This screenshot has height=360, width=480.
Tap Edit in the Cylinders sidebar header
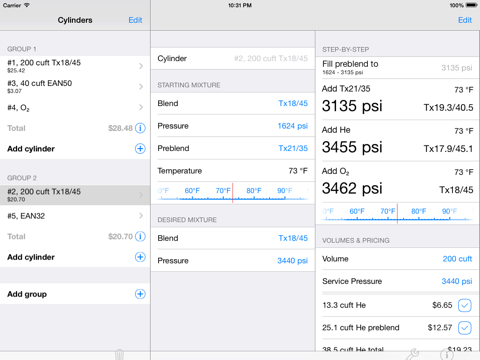click(135, 20)
